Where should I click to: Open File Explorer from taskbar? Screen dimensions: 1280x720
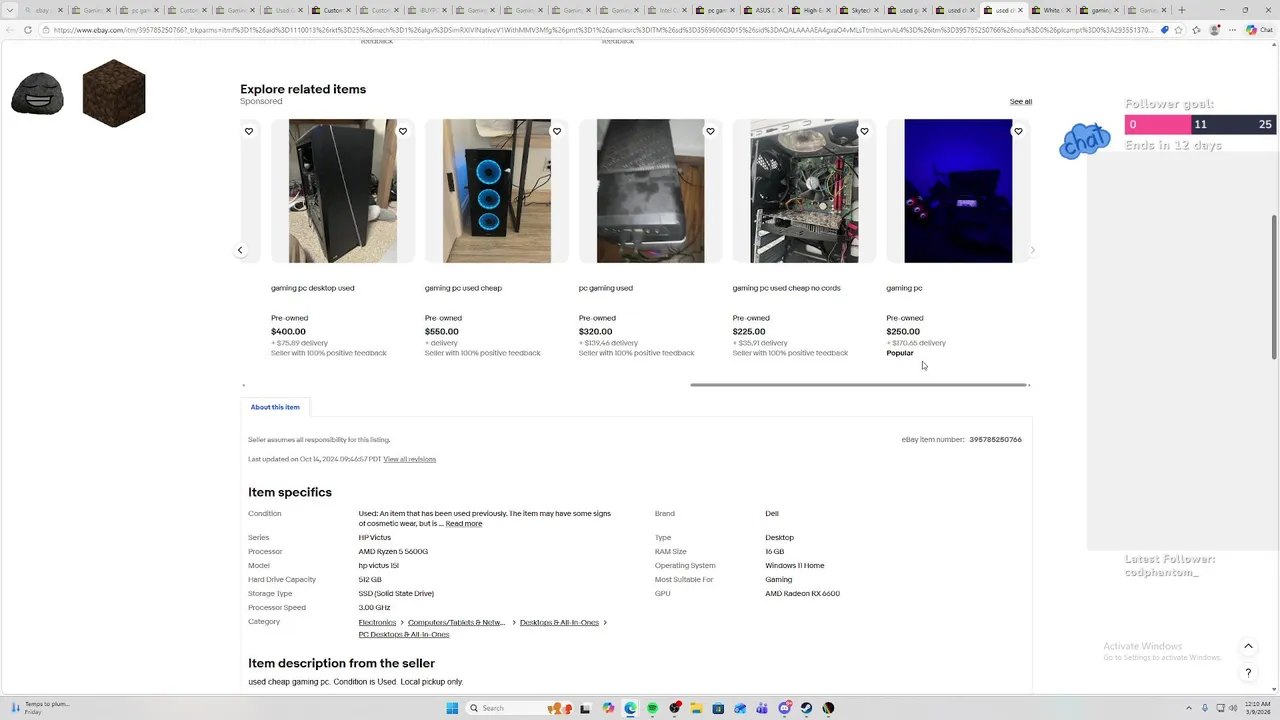coord(696,708)
